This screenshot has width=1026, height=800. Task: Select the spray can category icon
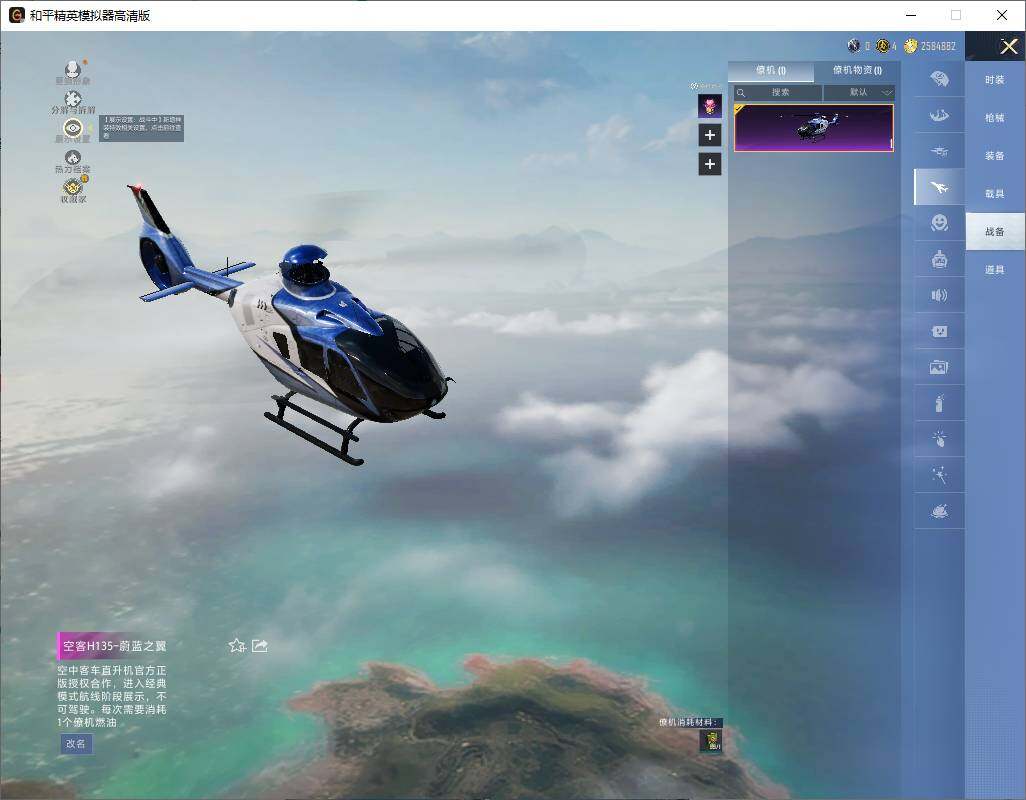pyautogui.click(x=940, y=403)
